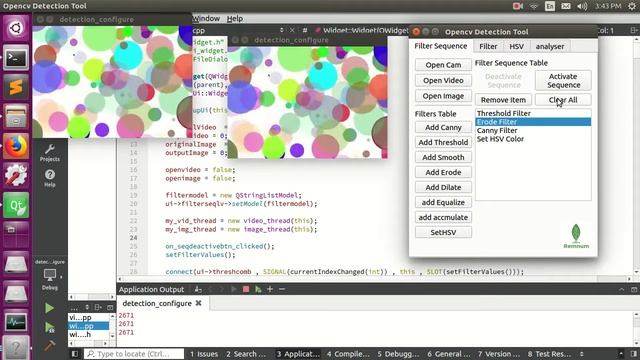Click the Add Dilate button

443,187
